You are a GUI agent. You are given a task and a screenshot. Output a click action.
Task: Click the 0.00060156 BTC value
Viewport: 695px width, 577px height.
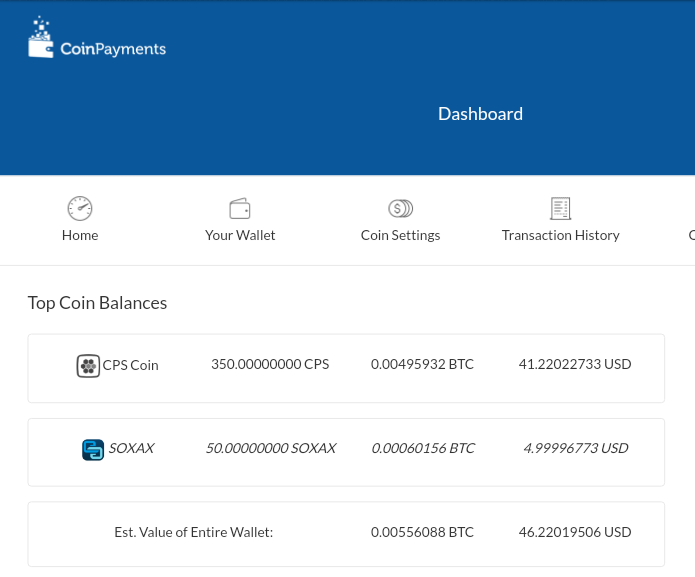pyautogui.click(x=423, y=448)
